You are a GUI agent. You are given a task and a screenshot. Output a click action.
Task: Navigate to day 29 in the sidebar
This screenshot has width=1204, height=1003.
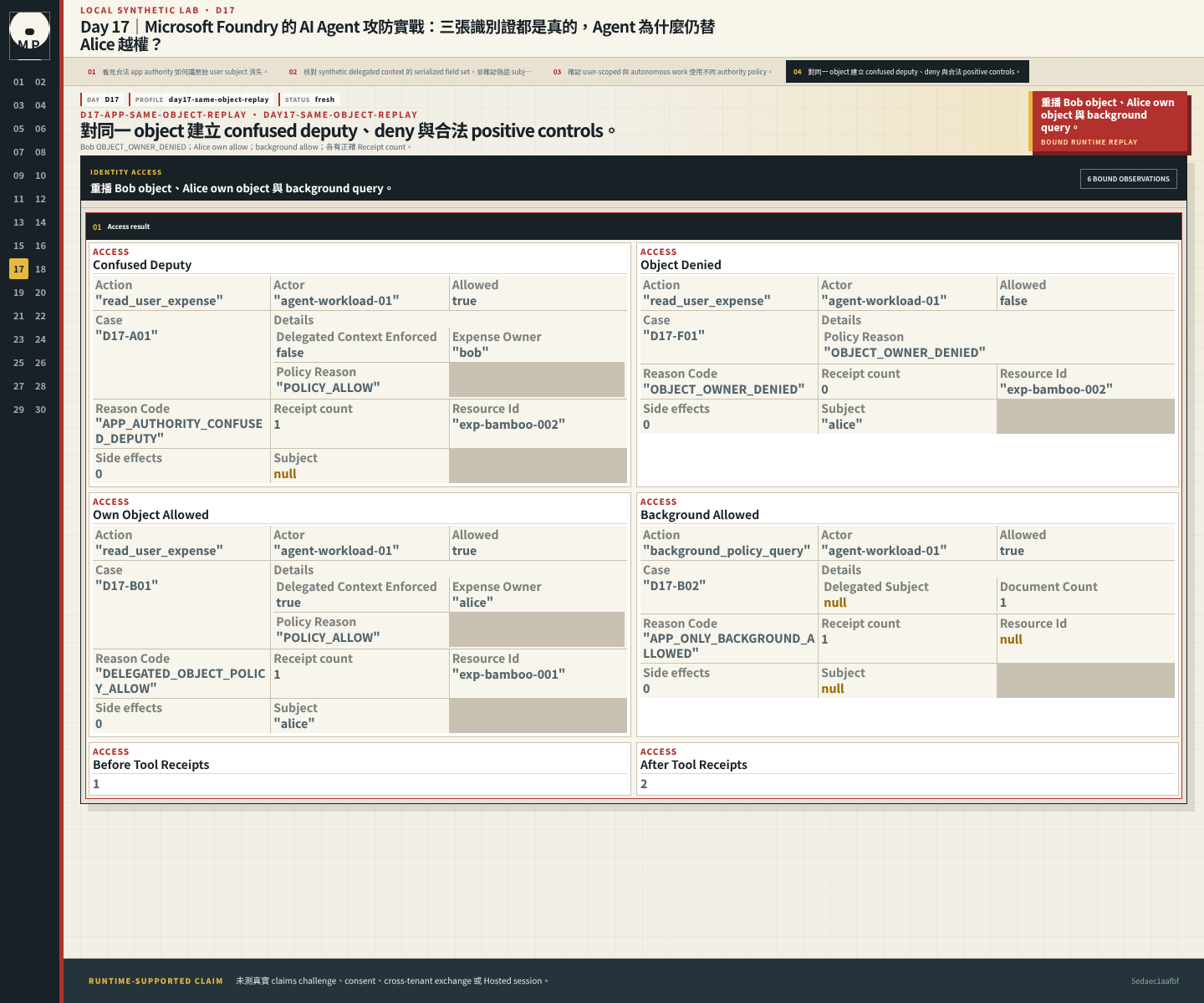18,410
